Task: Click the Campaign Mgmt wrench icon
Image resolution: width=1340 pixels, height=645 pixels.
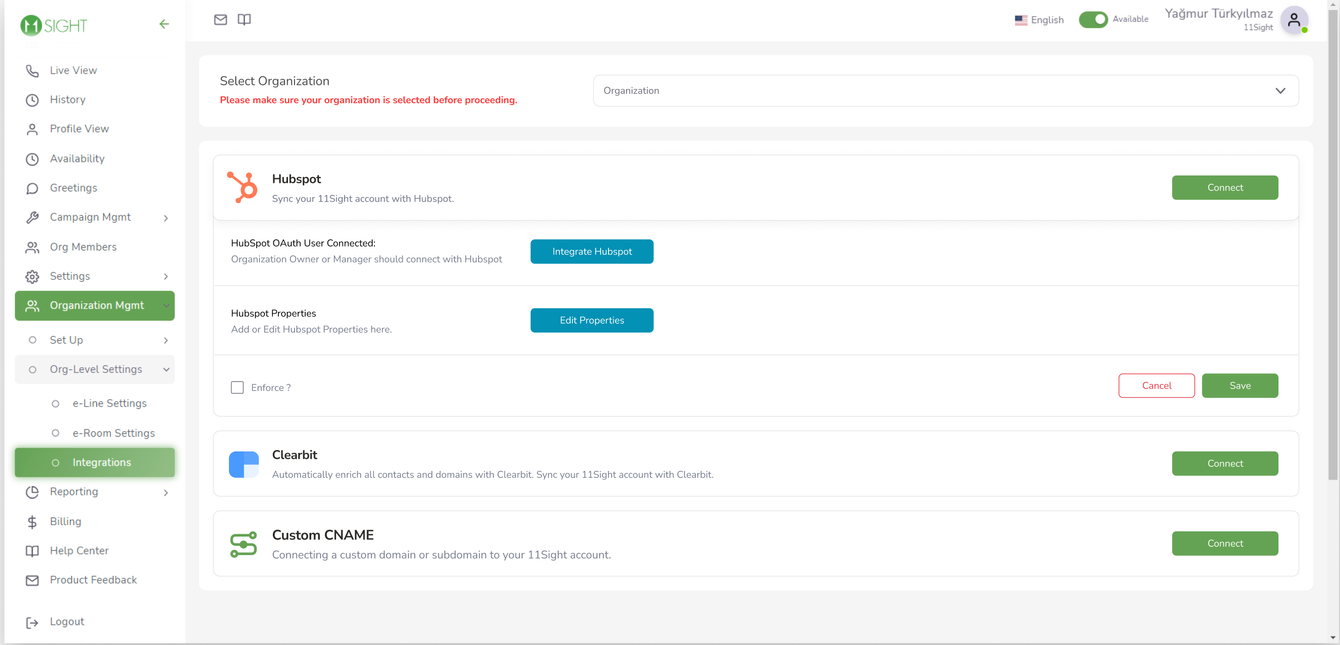Action: [x=32, y=217]
